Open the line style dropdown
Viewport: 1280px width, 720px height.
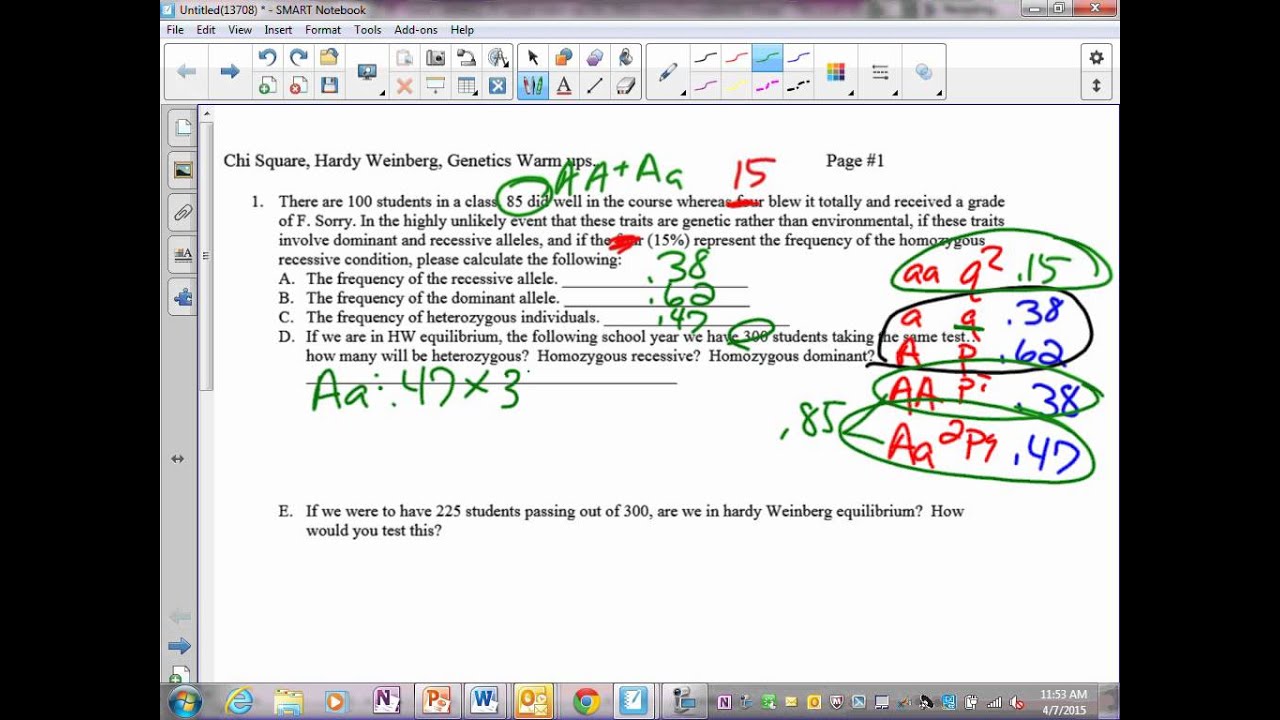click(881, 72)
